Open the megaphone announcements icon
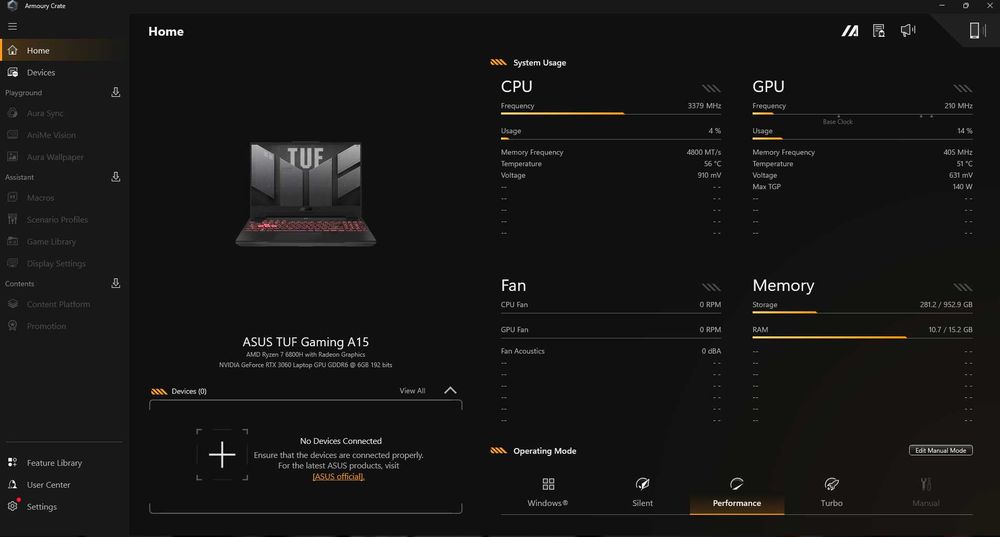The image size is (1000, 537). (908, 30)
